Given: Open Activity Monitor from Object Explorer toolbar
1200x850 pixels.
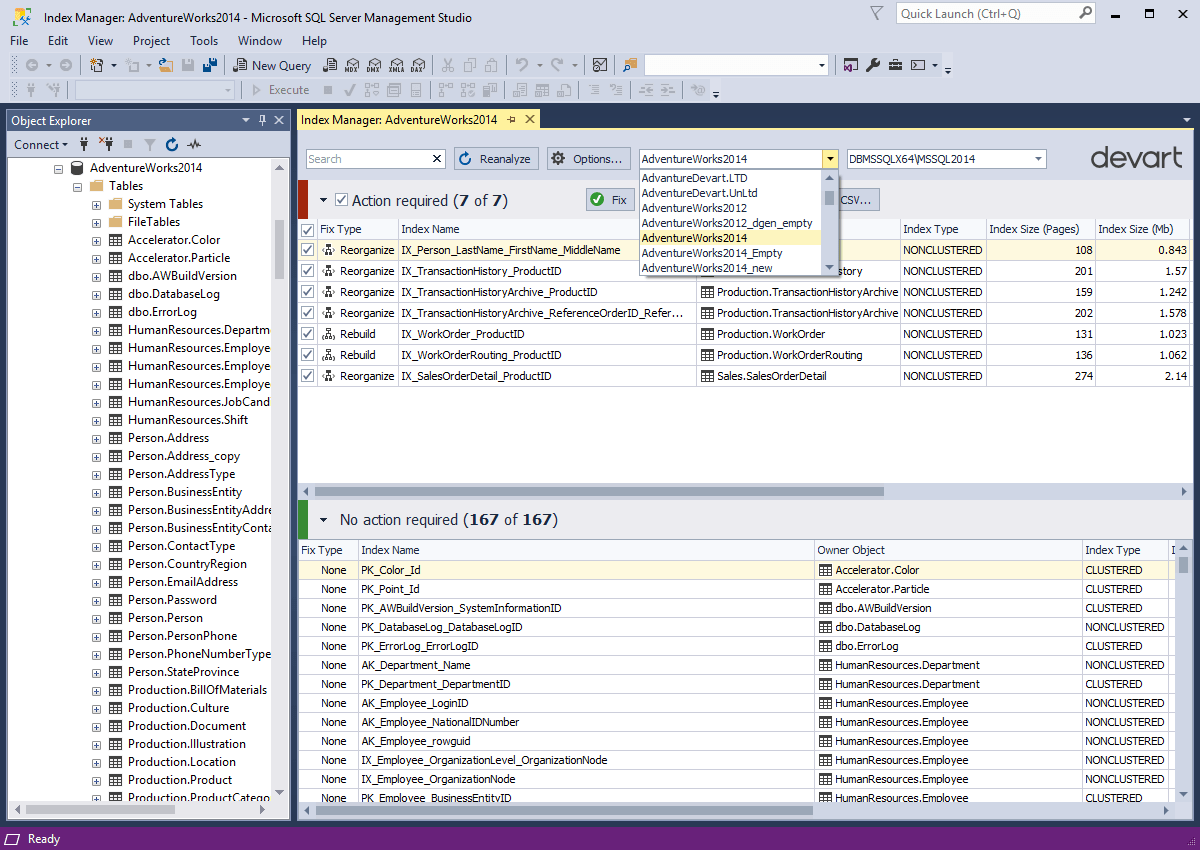Looking at the screenshot, I should 195,145.
